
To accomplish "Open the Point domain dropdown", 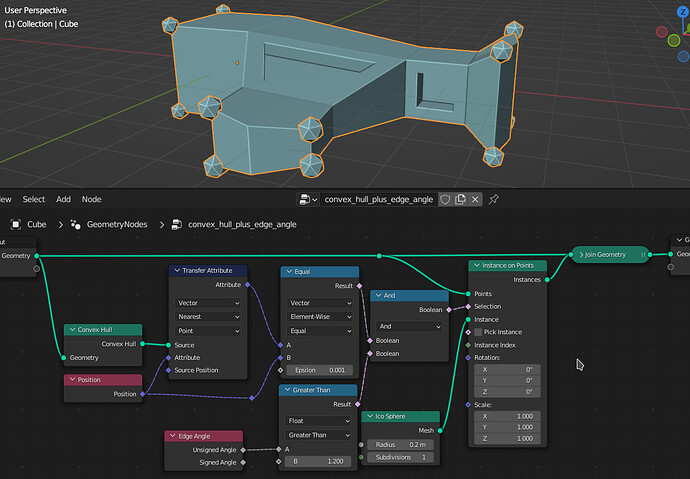I will pos(208,331).
